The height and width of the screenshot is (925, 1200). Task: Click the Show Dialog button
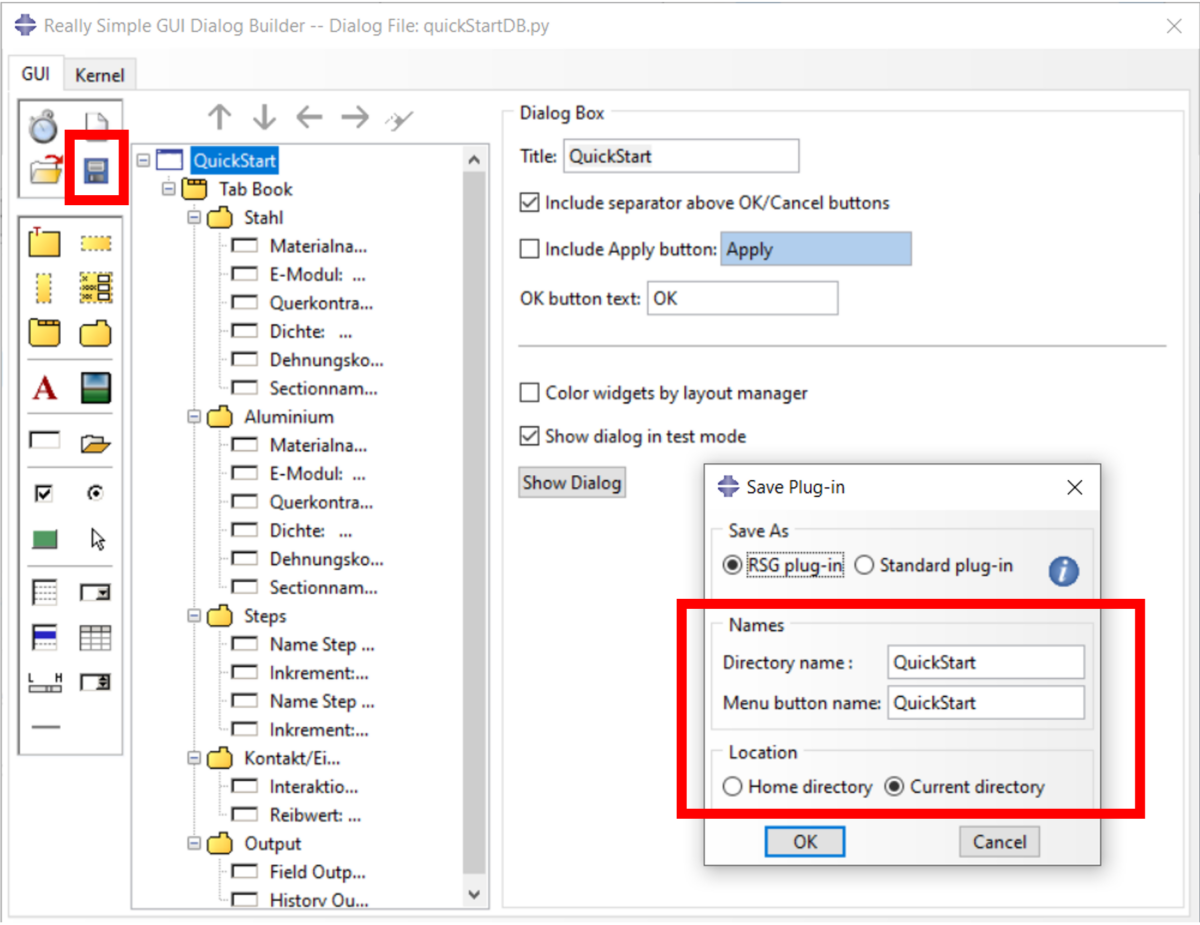pyautogui.click(x=572, y=482)
